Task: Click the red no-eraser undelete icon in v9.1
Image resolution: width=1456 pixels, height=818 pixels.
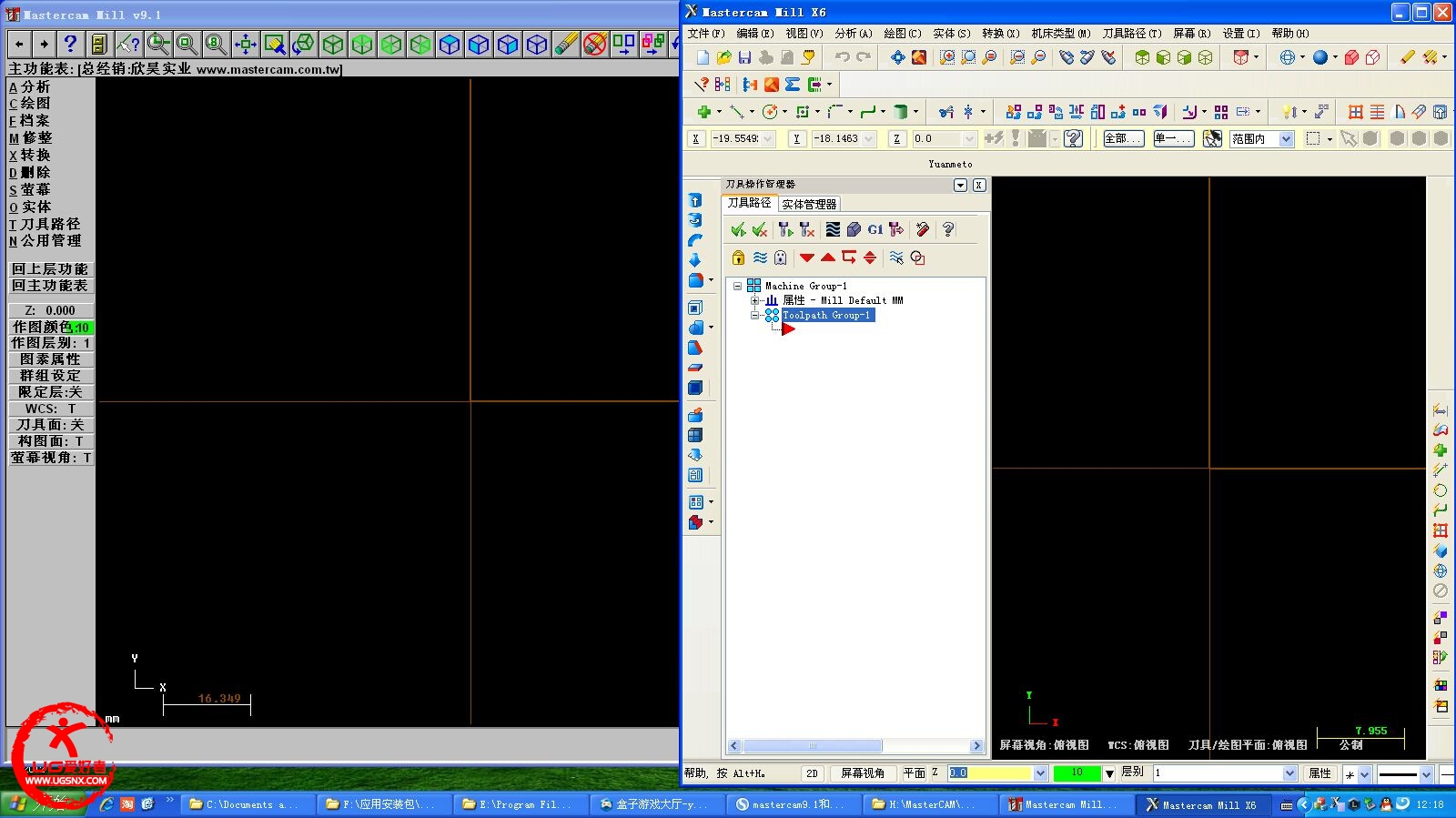Action: click(594, 44)
